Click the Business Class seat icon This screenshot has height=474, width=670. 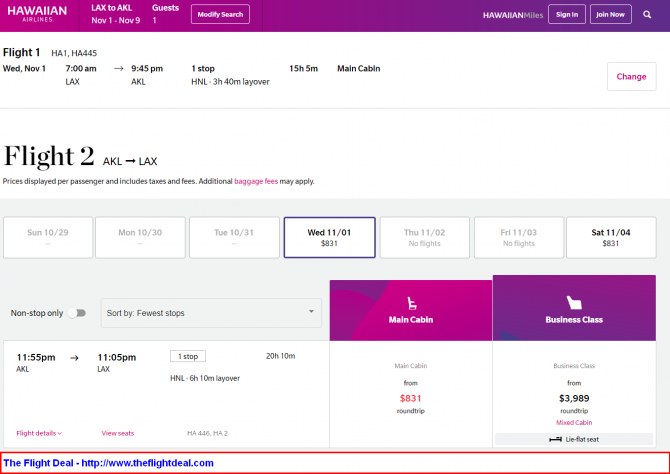click(x=574, y=303)
